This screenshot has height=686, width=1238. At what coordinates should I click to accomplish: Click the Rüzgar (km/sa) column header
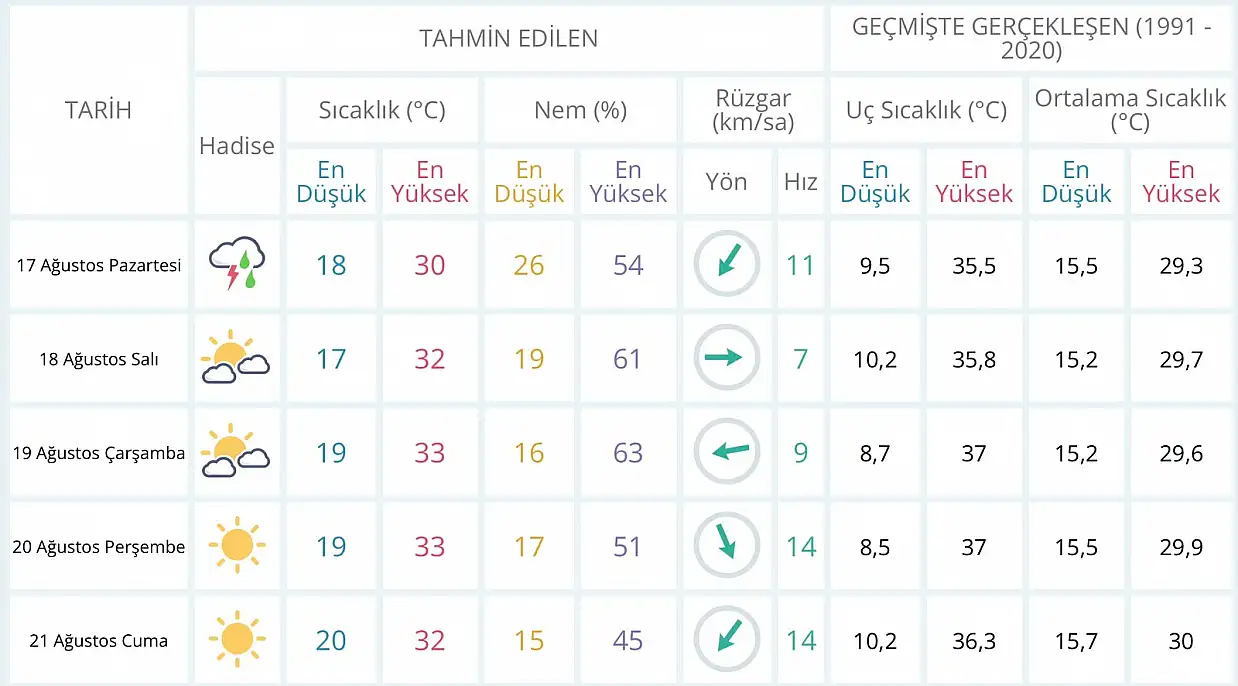753,110
